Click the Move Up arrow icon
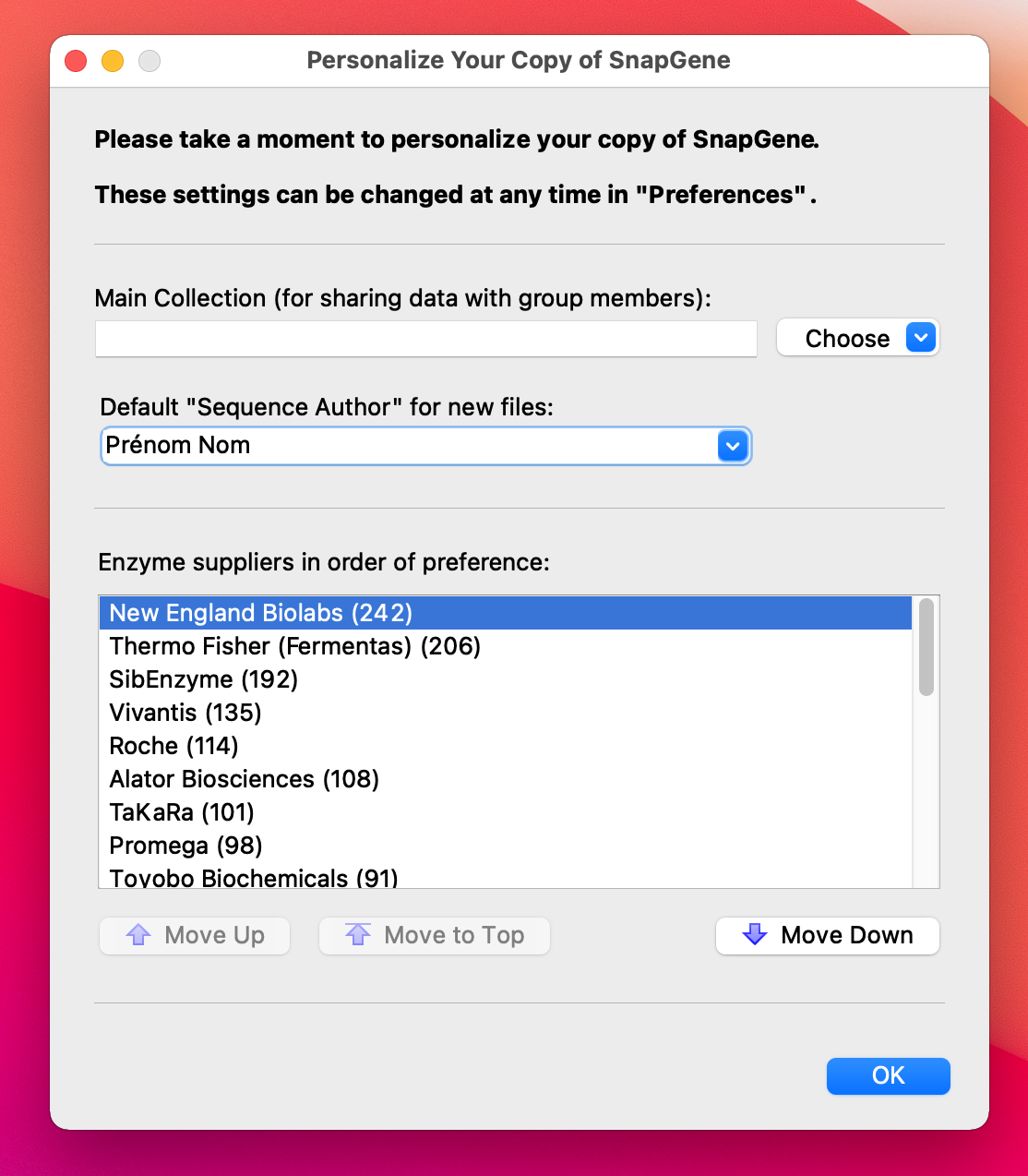Viewport: 1028px width, 1176px height. coord(138,935)
